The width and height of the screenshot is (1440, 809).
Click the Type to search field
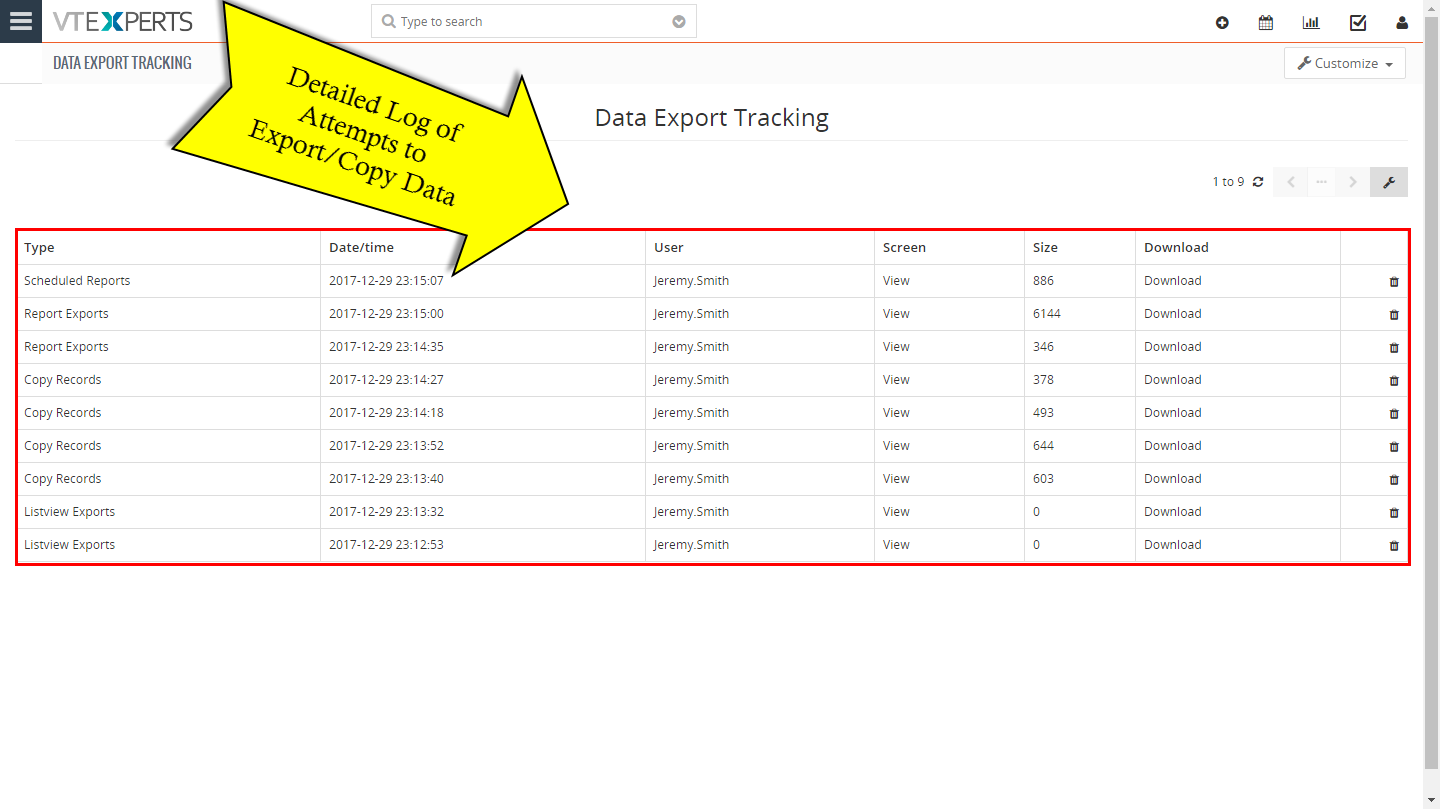click(534, 22)
